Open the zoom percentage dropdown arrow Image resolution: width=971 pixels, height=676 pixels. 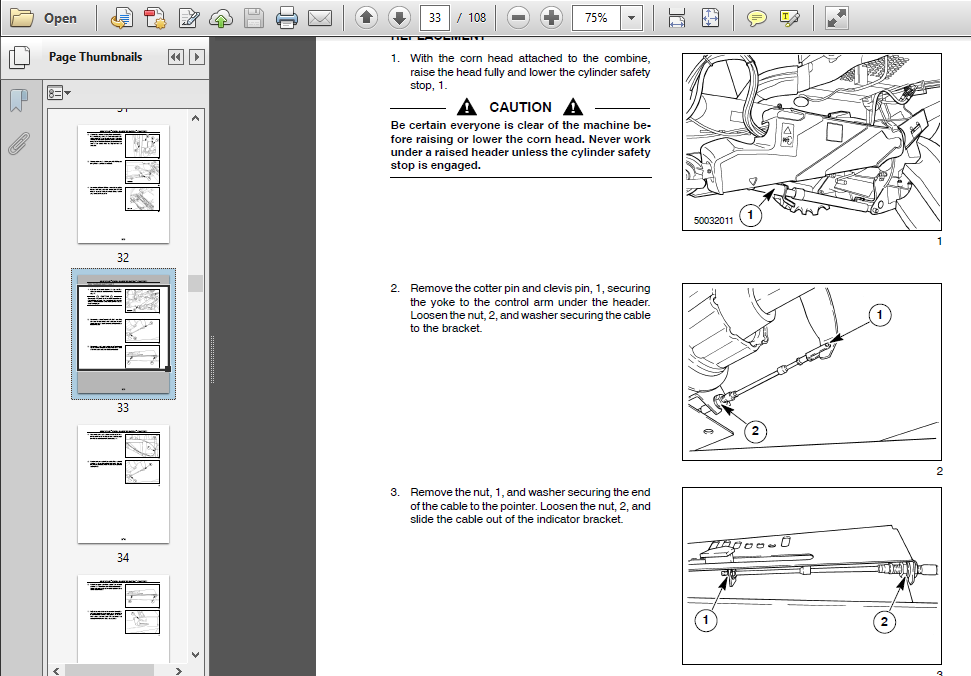[632, 18]
